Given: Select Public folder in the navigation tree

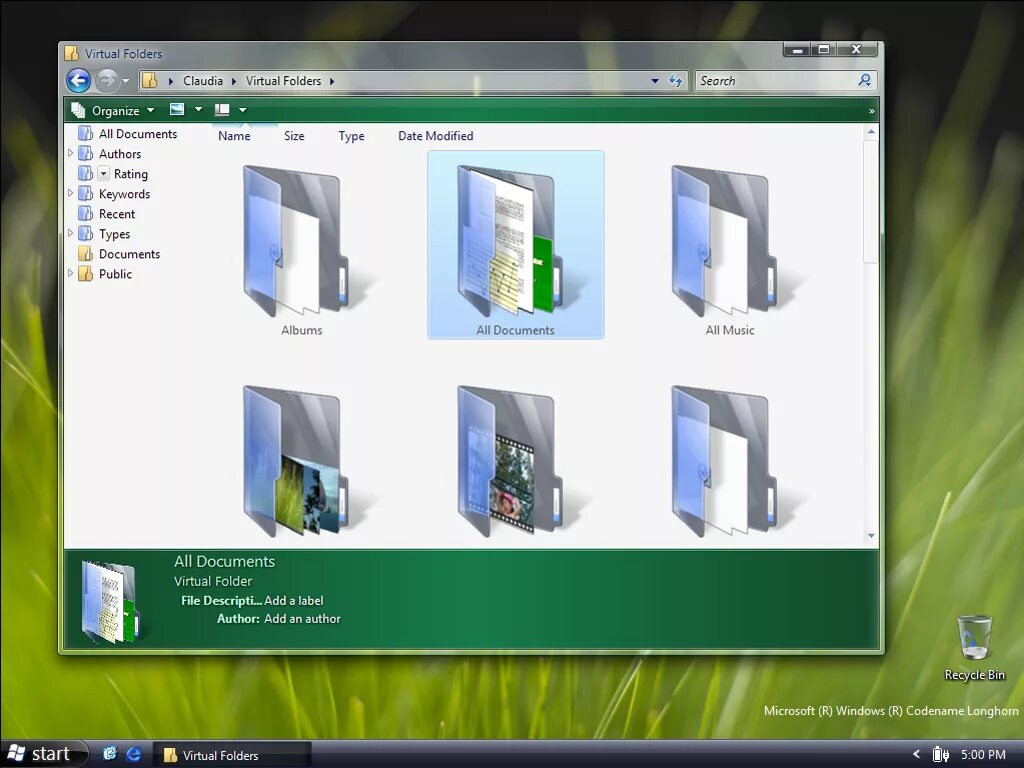Looking at the screenshot, I should [x=116, y=274].
